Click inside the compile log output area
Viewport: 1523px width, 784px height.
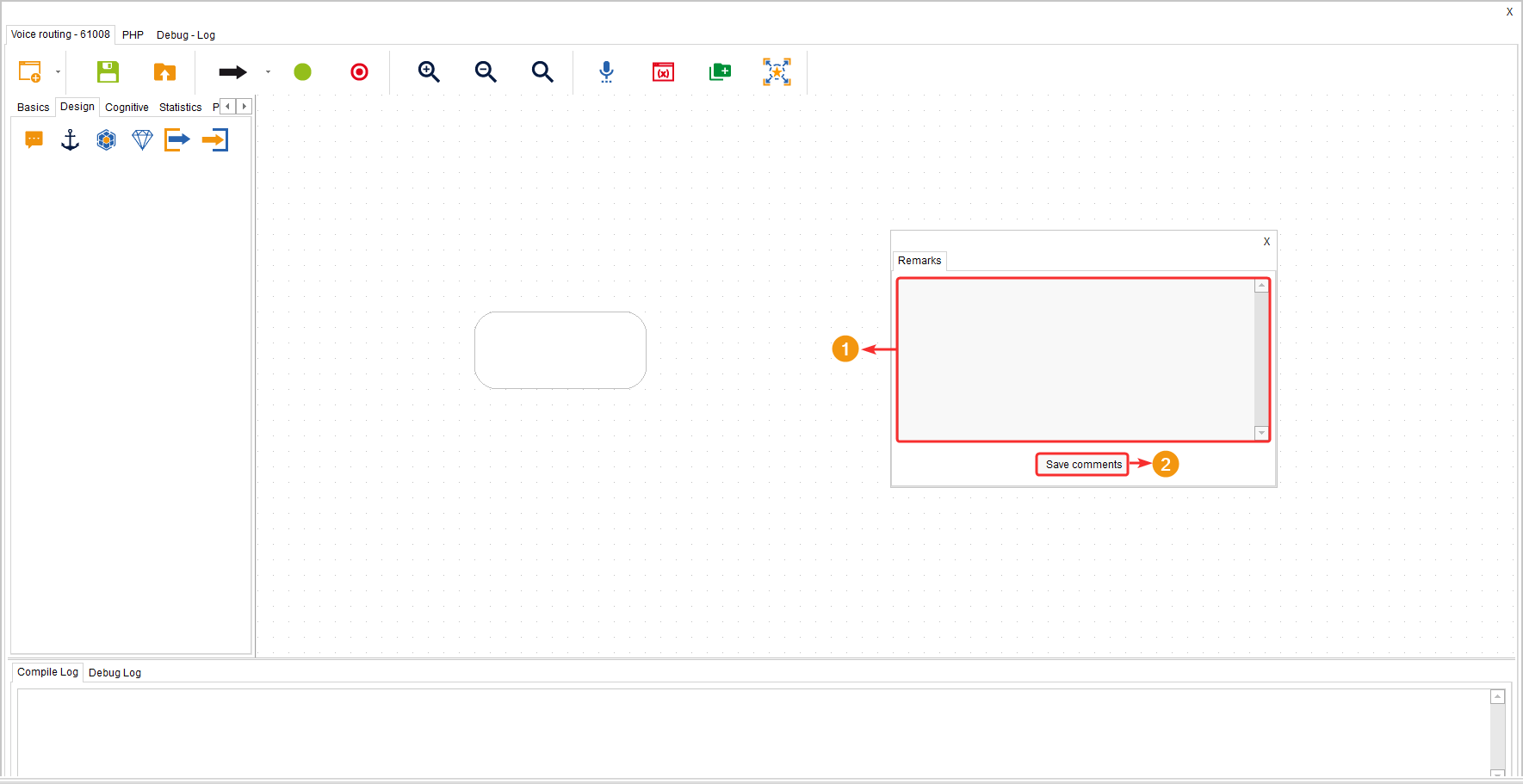point(753,732)
